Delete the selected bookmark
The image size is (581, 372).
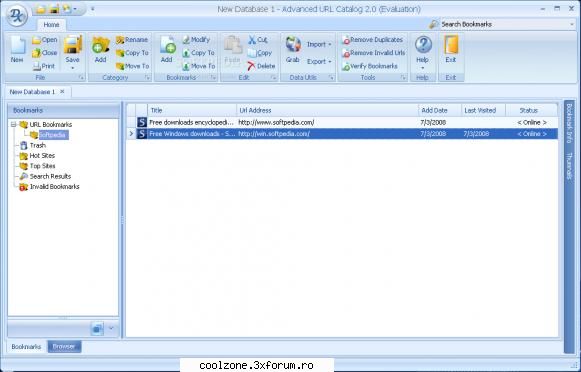point(261,66)
